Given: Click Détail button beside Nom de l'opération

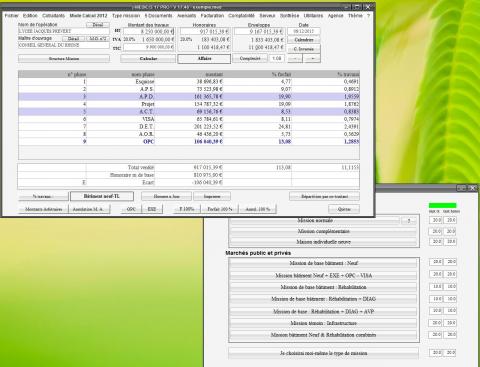Looking at the screenshot, I should pyautogui.click(x=98, y=25).
